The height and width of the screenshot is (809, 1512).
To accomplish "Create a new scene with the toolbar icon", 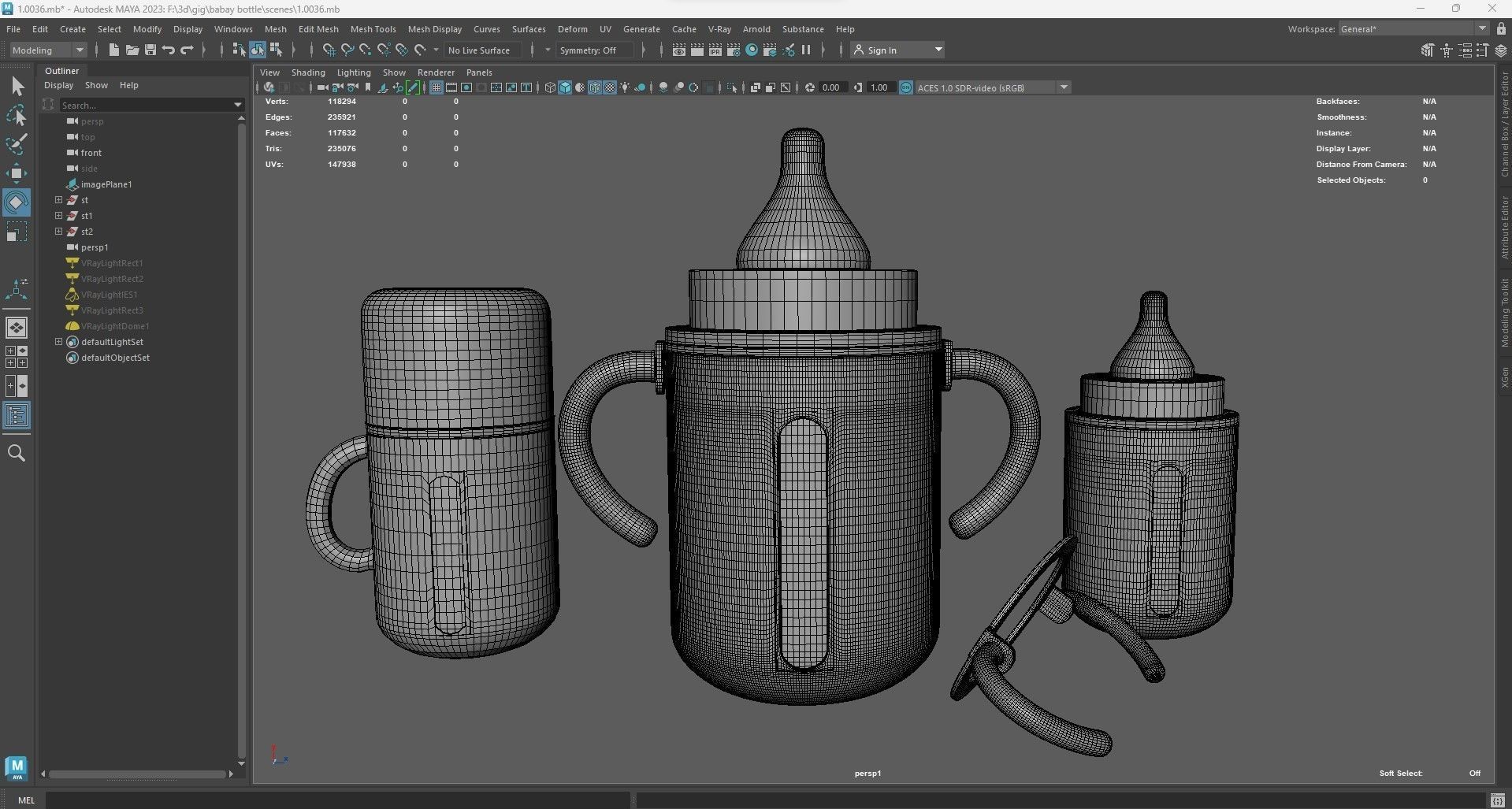I will (113, 50).
